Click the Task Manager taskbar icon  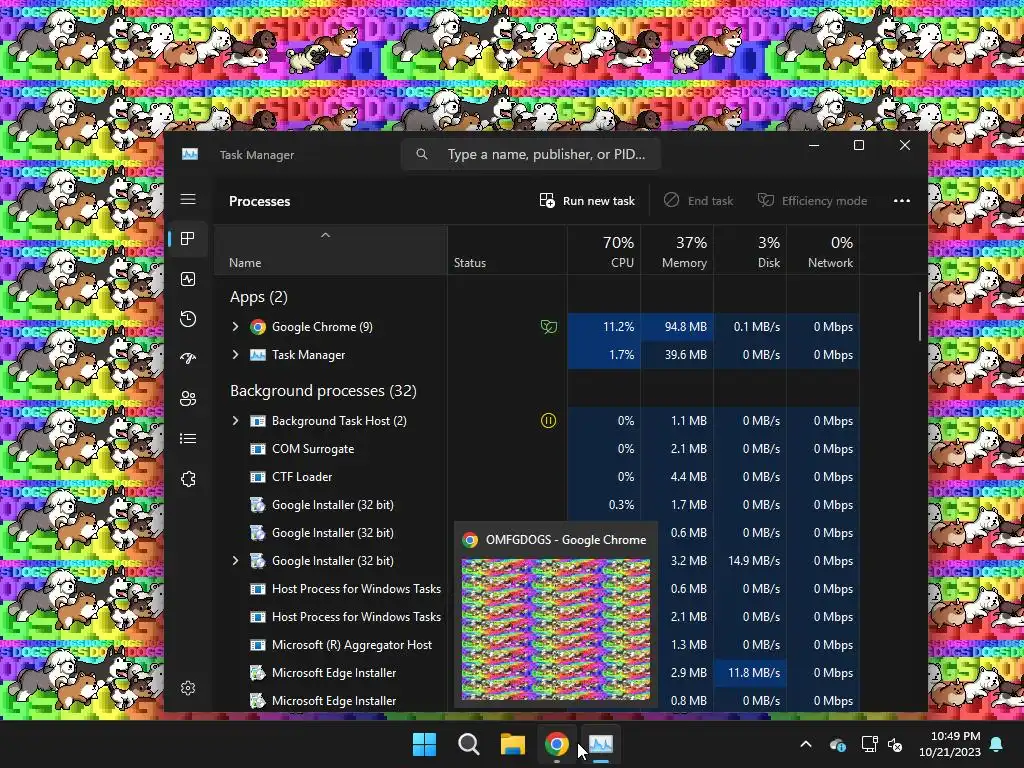click(x=601, y=744)
